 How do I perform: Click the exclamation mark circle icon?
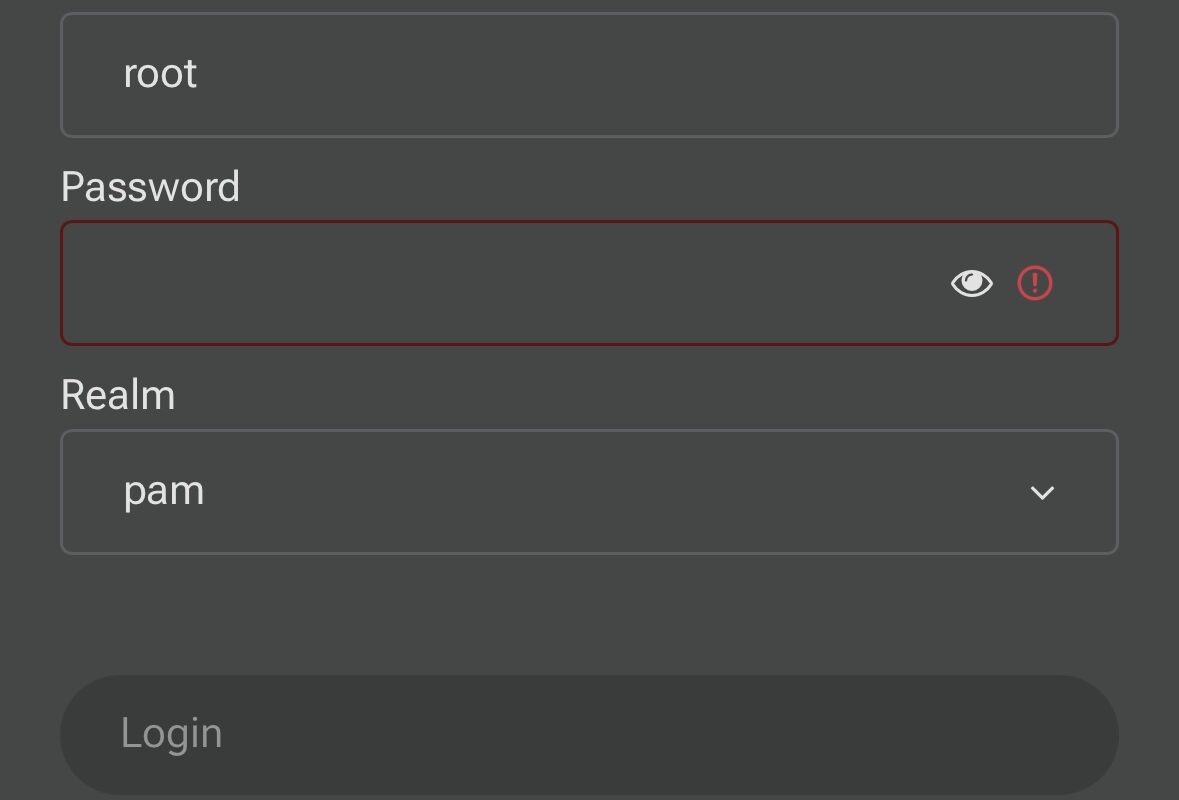click(x=1035, y=284)
